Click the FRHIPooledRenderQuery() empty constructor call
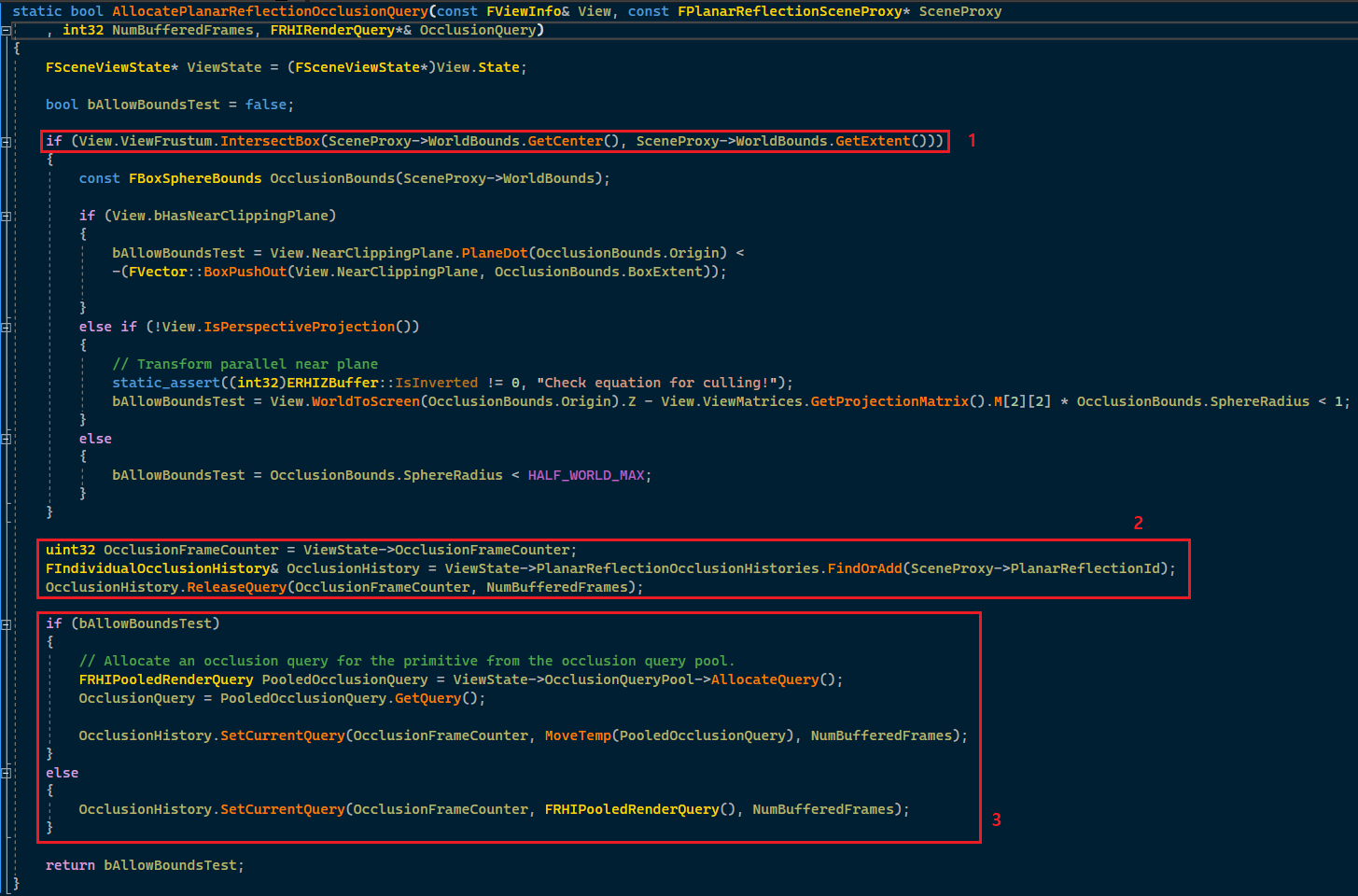Screen dimensions: 1358x896 pos(640,809)
